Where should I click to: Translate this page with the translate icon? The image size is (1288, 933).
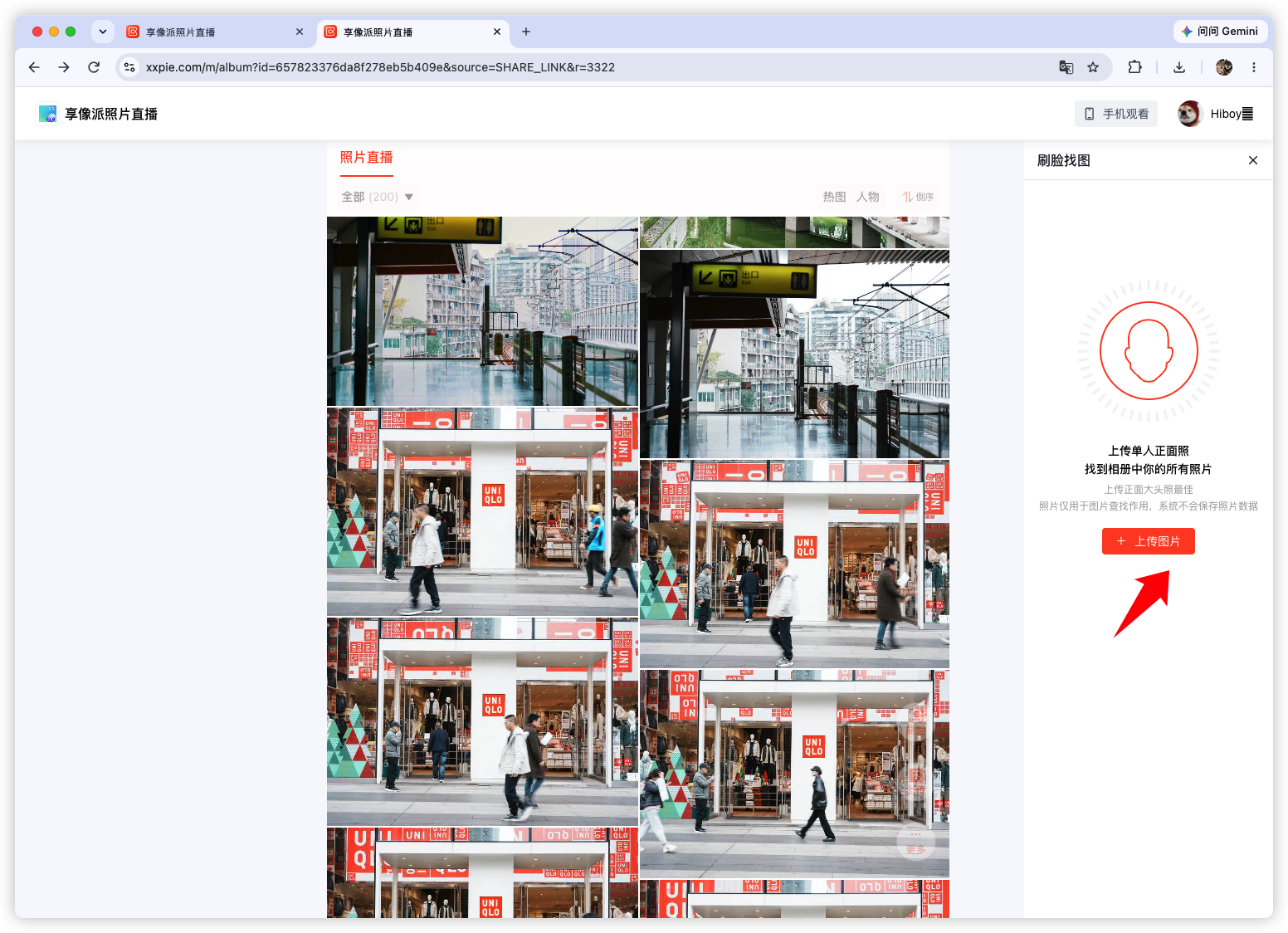[x=1066, y=67]
